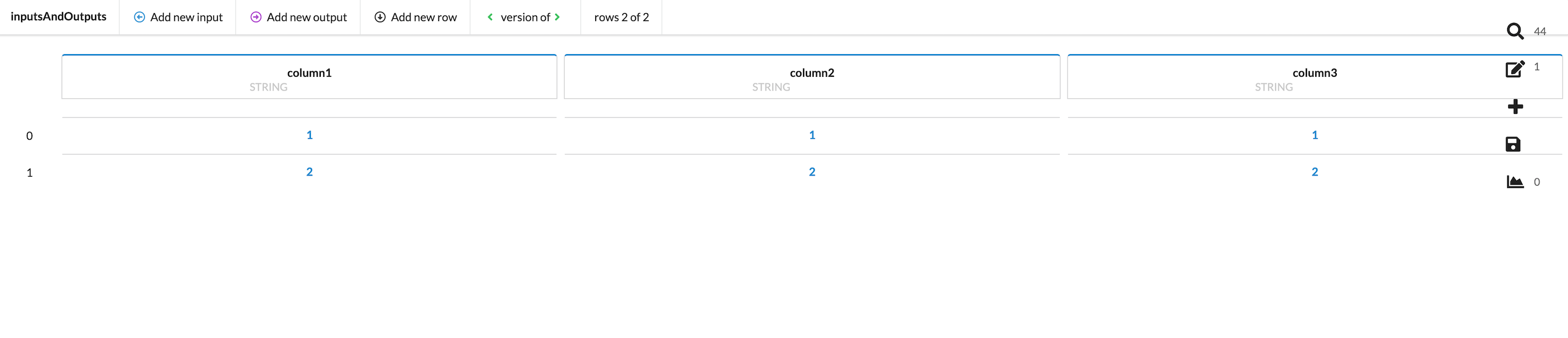Image resolution: width=1568 pixels, height=338 pixels.
Task: Select row index 0 label
Action: tap(29, 136)
